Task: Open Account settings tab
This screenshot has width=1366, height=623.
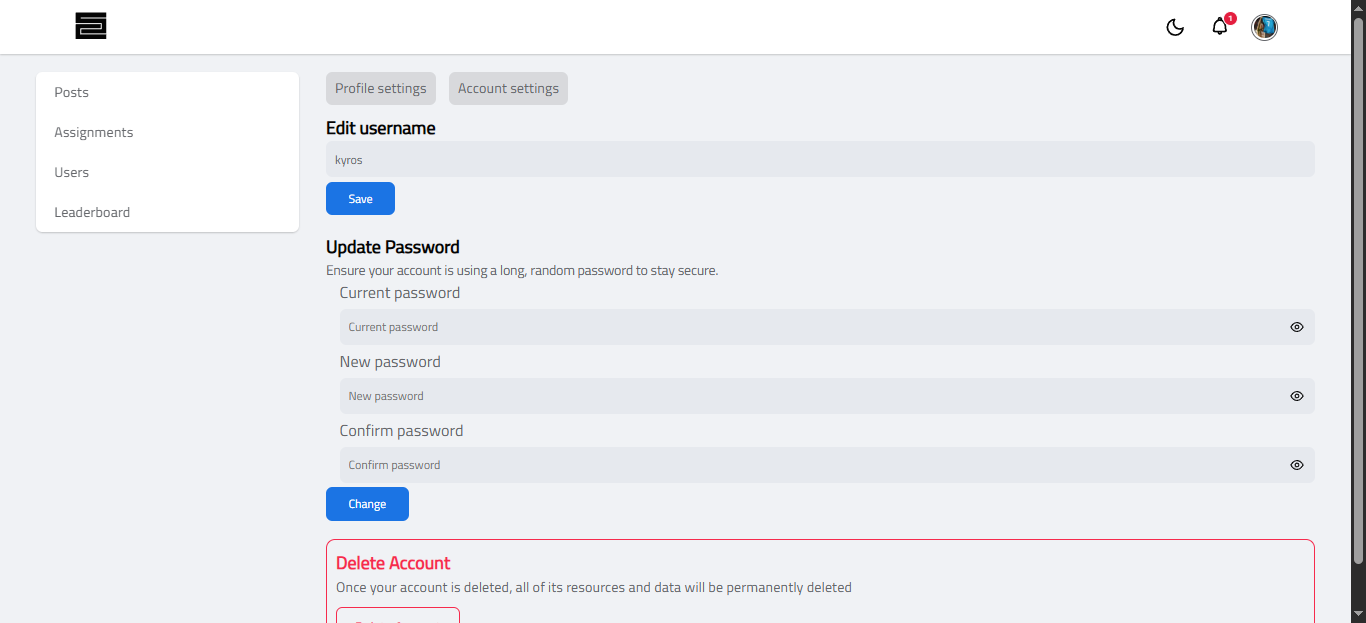Action: (508, 88)
